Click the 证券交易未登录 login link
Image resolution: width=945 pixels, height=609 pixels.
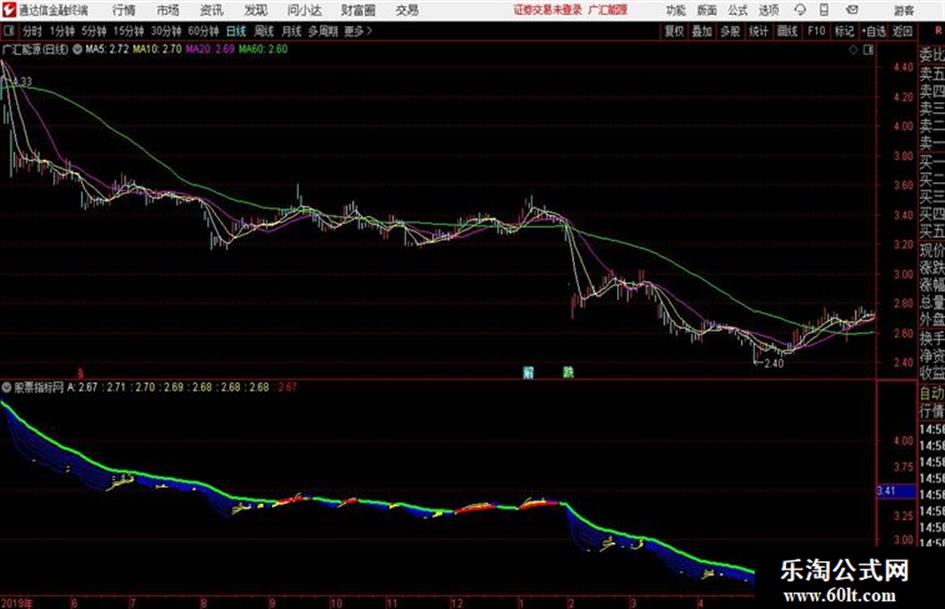pyautogui.click(x=548, y=10)
